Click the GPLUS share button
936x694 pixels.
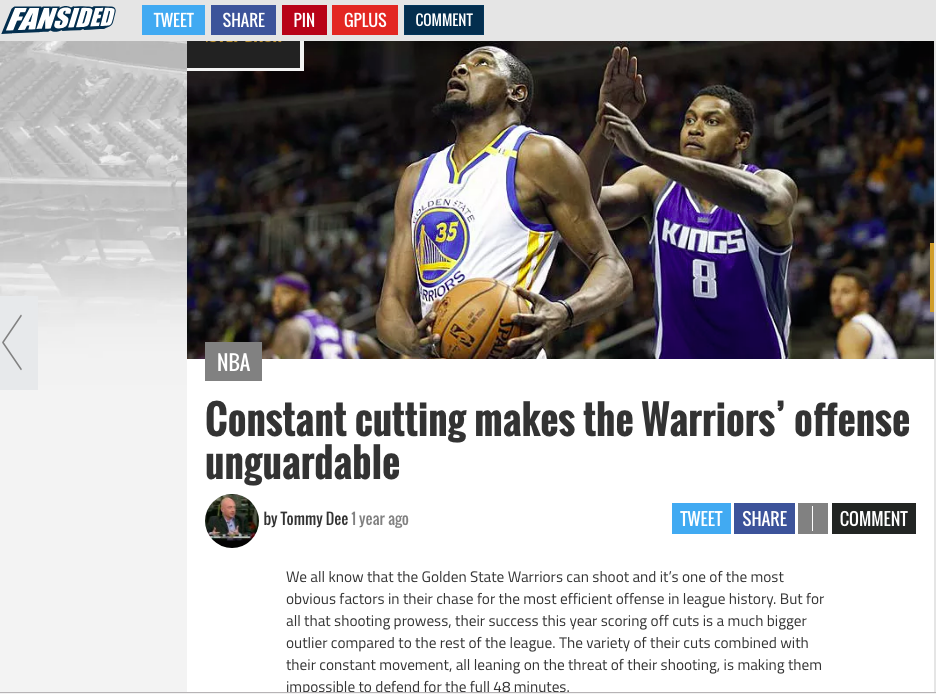[x=365, y=20]
